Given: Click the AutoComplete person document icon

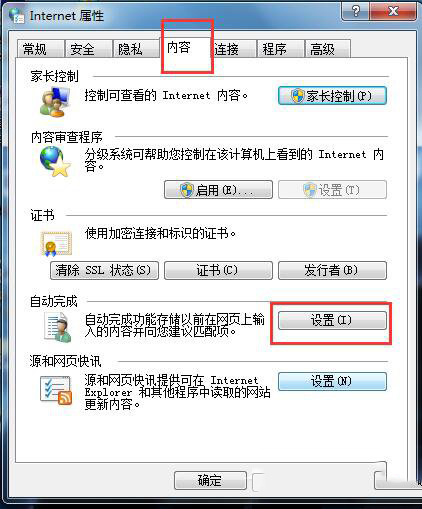Looking at the screenshot, I should (58, 327).
